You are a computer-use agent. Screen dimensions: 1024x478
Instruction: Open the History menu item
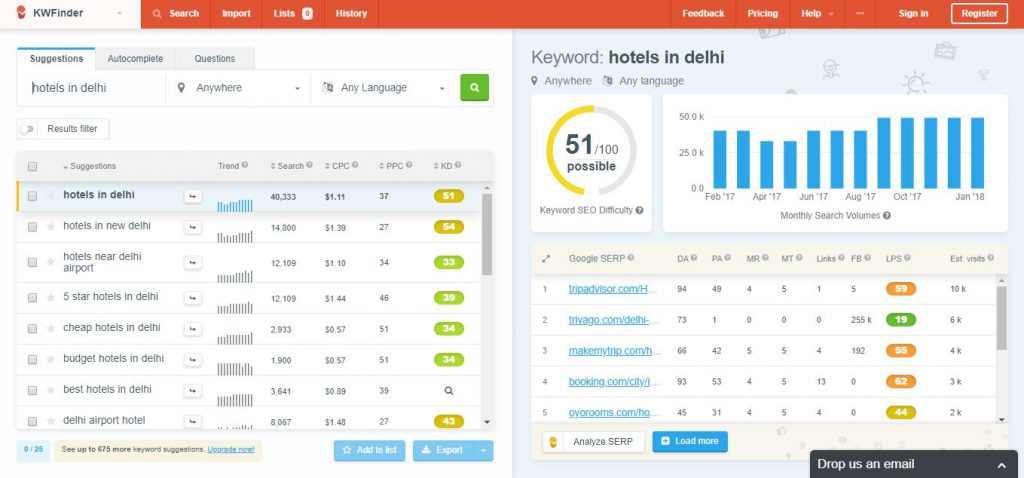click(351, 14)
